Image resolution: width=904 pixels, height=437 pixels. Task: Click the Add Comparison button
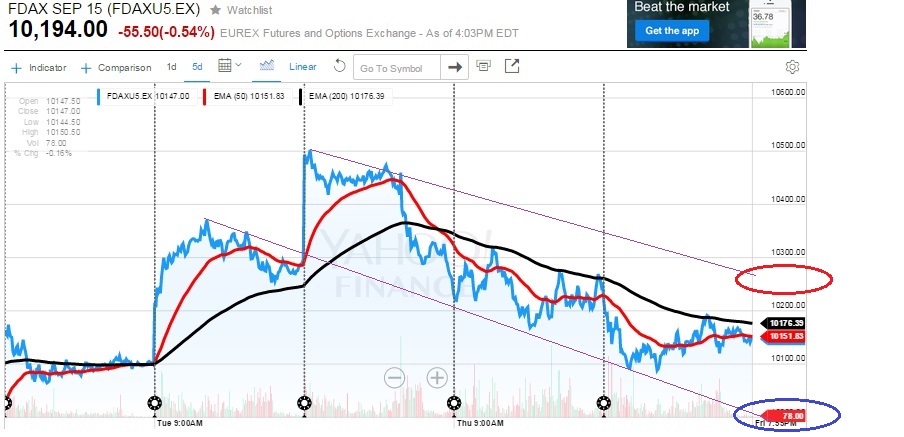[x=116, y=68]
